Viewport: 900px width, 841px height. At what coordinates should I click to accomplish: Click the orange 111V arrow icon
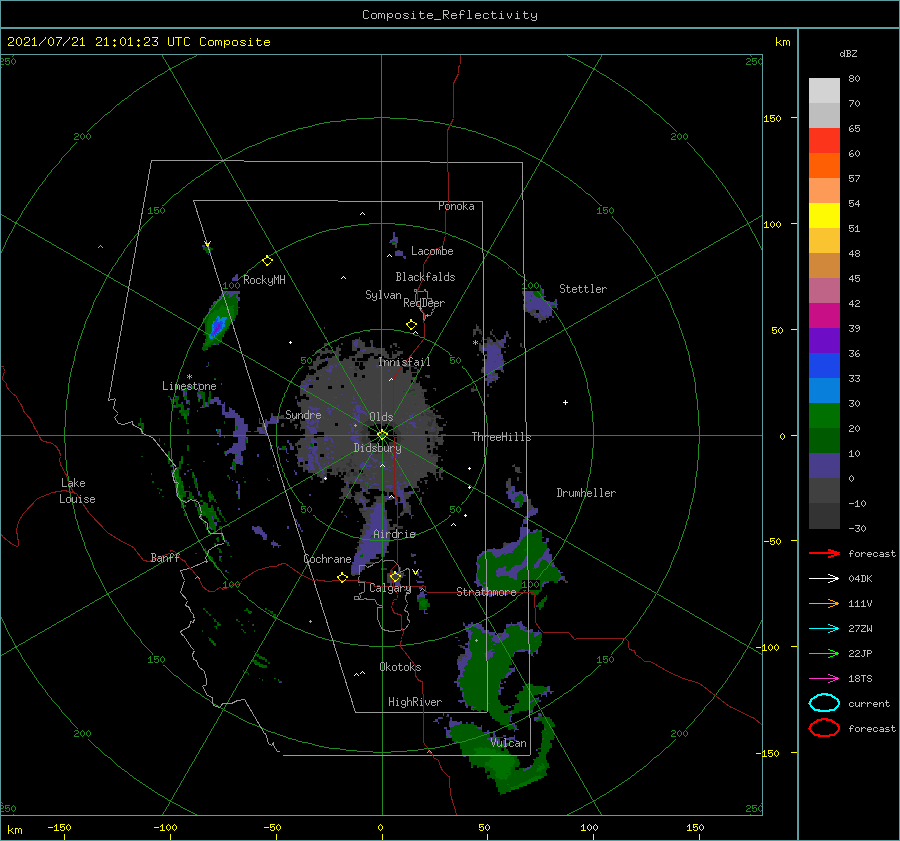[824, 603]
